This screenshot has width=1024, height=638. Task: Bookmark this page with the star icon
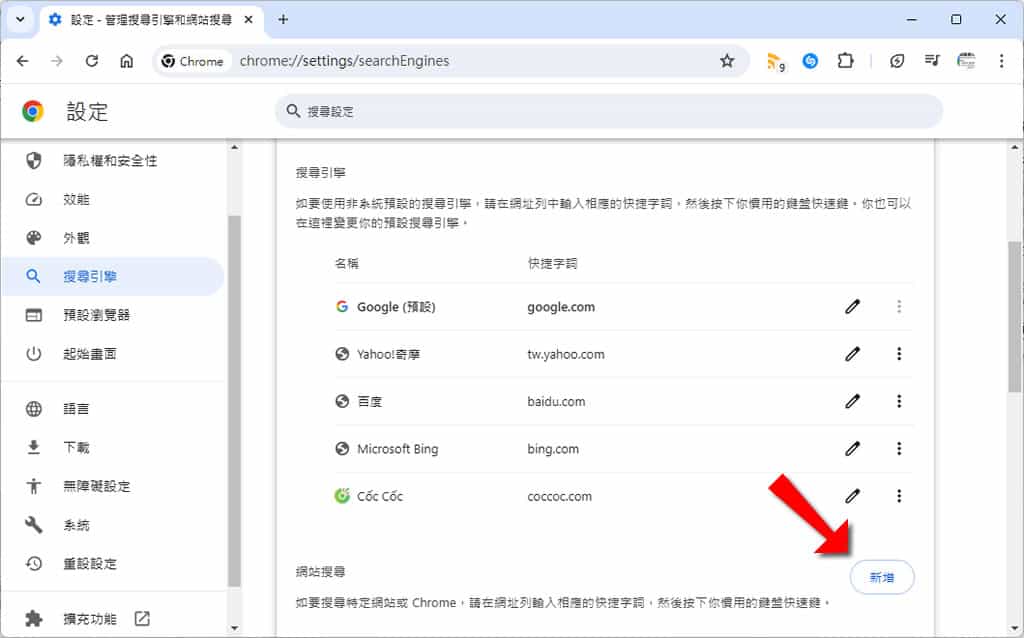tap(727, 61)
